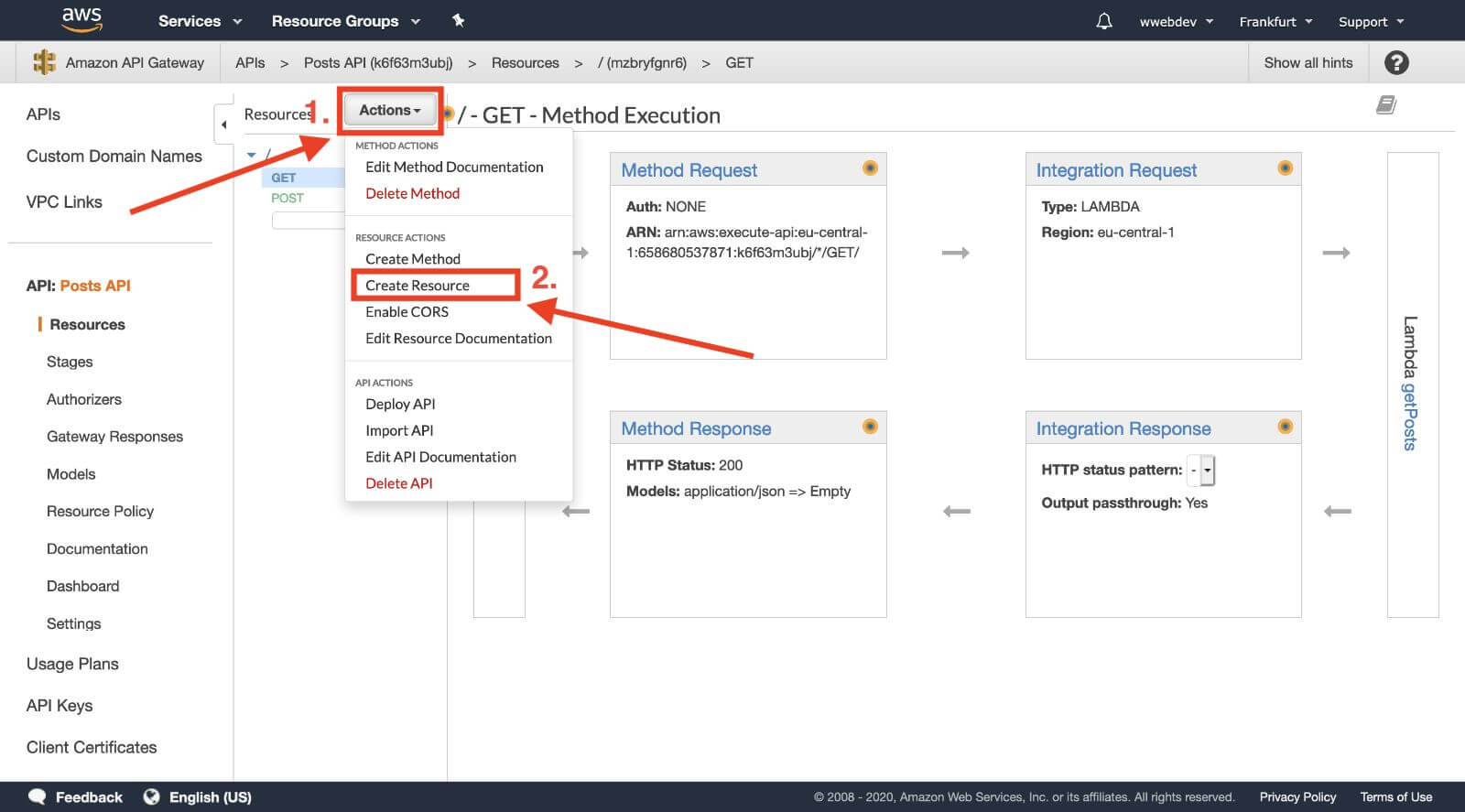Viewport: 1465px width, 812px height.
Task: Open Stages in sidebar
Action: [70, 362]
